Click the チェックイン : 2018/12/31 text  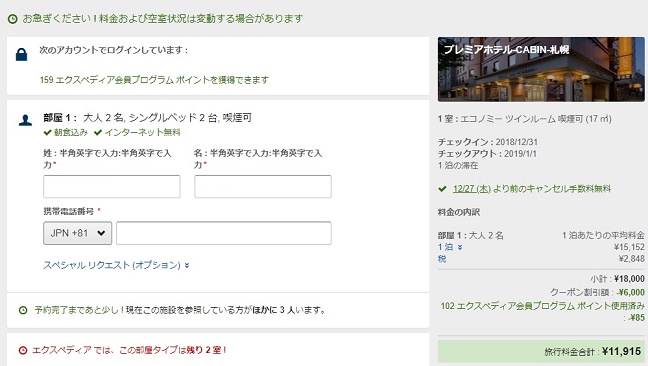488,142
